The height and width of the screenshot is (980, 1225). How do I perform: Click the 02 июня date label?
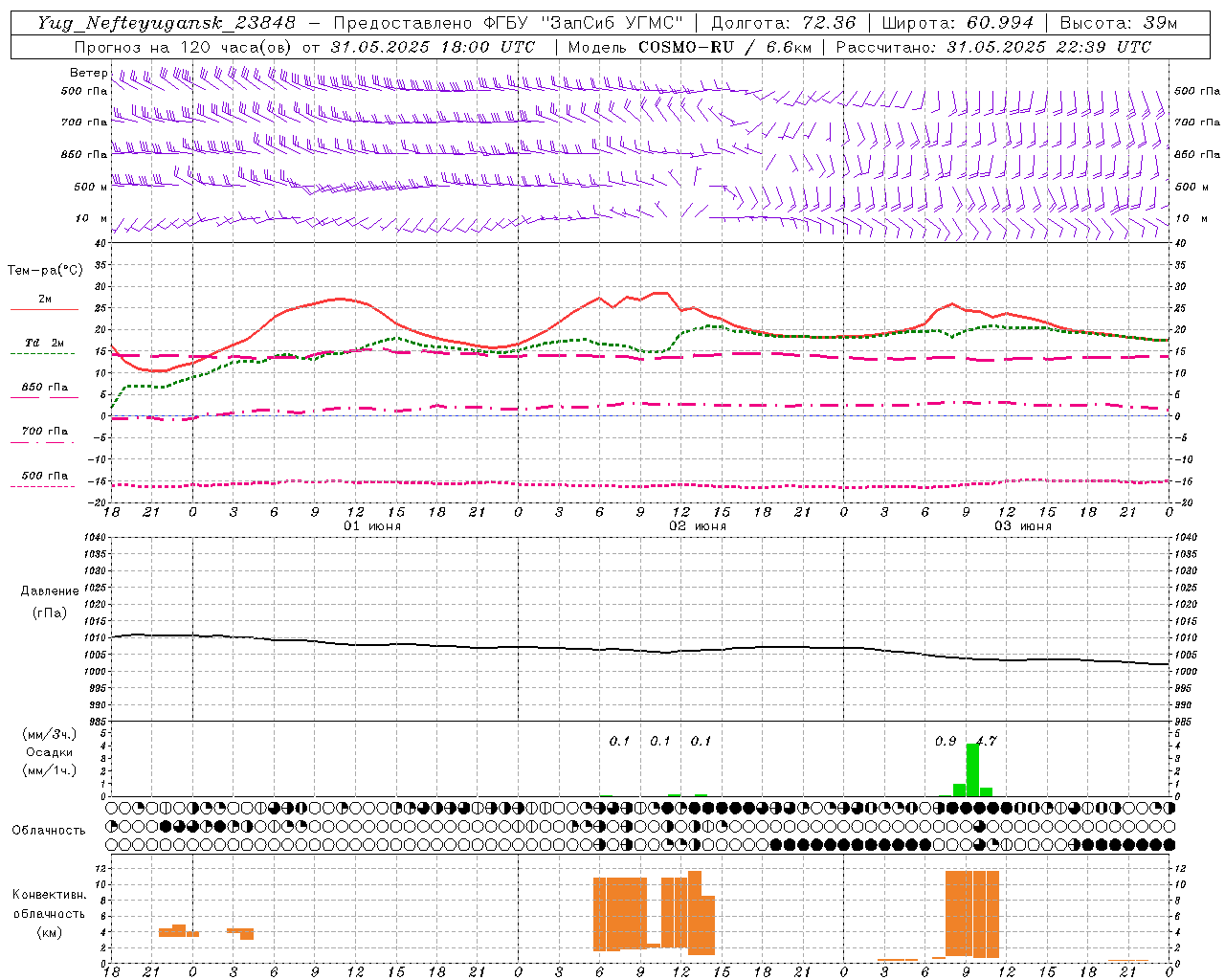click(x=698, y=526)
